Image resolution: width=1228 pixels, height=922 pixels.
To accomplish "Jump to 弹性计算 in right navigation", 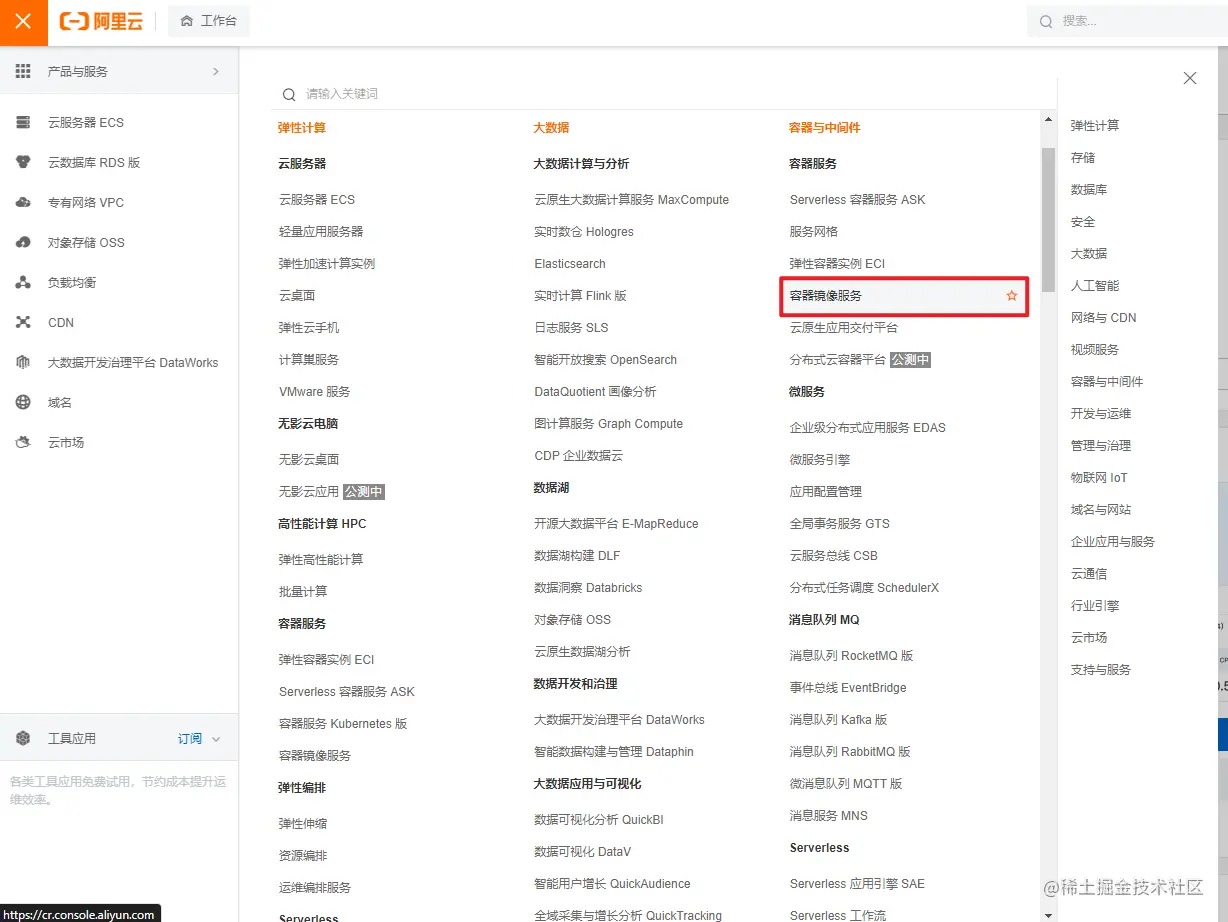I will [1095, 126].
